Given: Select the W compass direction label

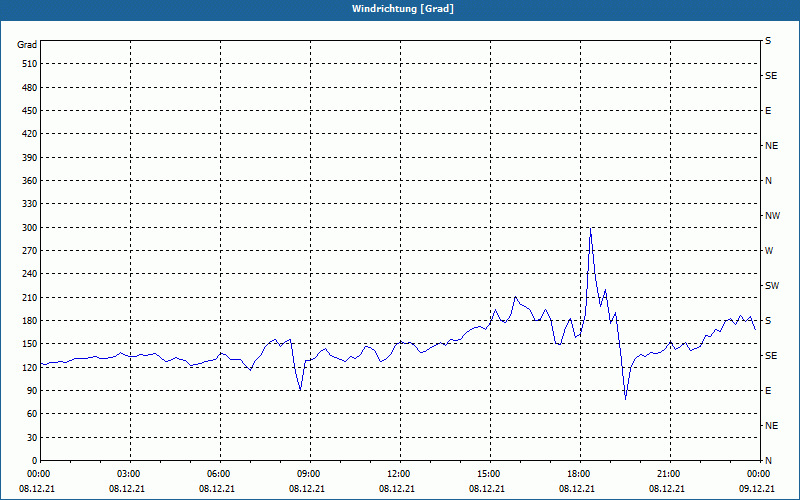Looking at the screenshot, I should tap(769, 250).
